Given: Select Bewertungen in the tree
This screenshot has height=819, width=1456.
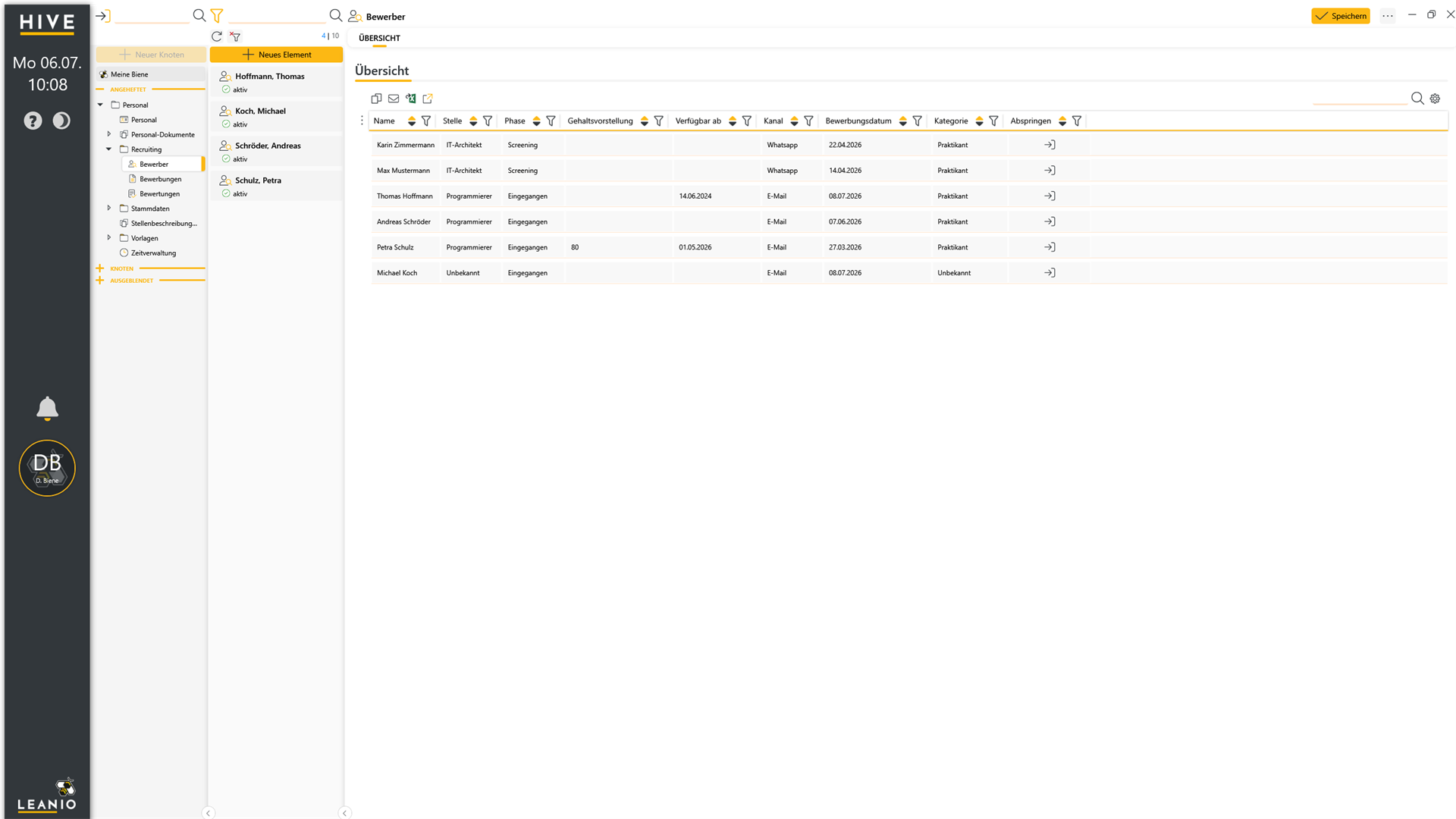Looking at the screenshot, I should click(160, 194).
